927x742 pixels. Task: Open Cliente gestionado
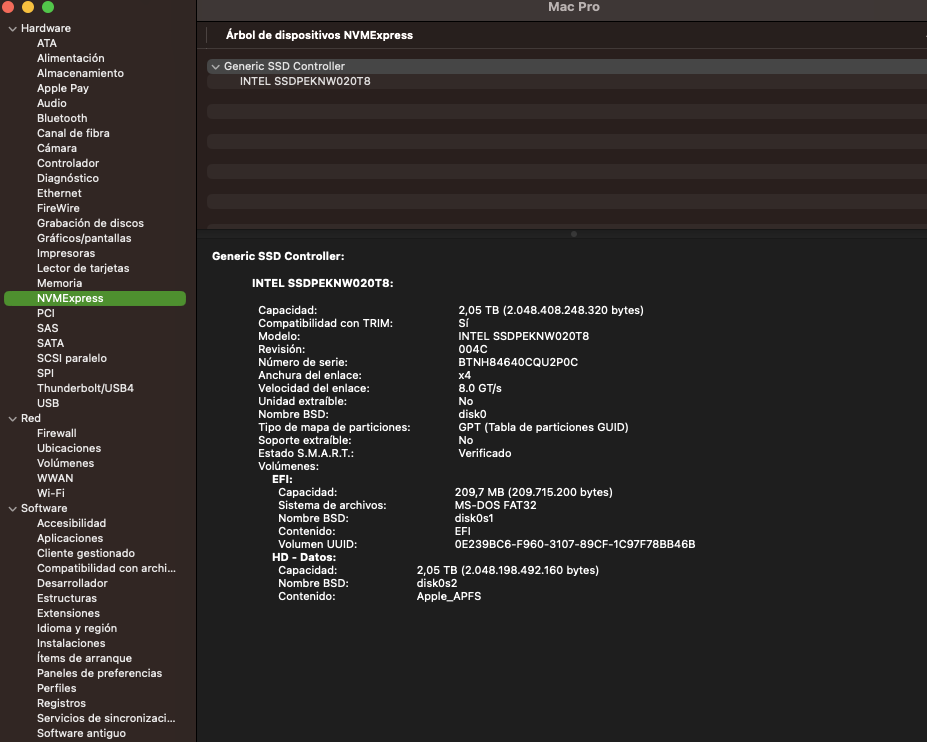click(86, 553)
